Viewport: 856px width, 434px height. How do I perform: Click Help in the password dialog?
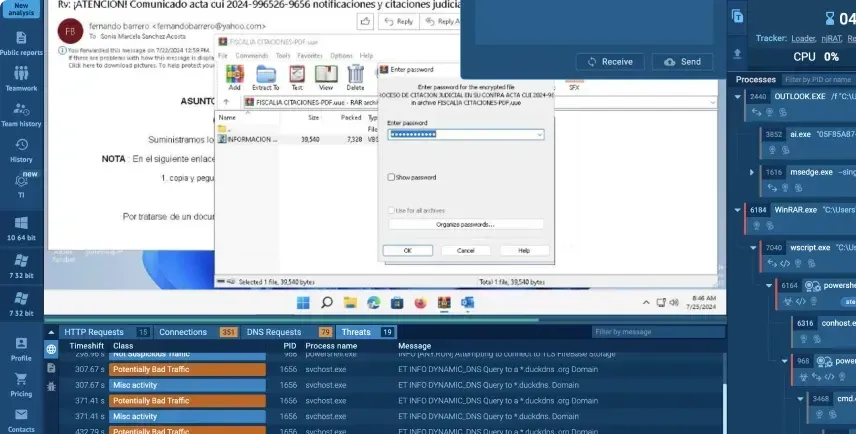pos(524,251)
